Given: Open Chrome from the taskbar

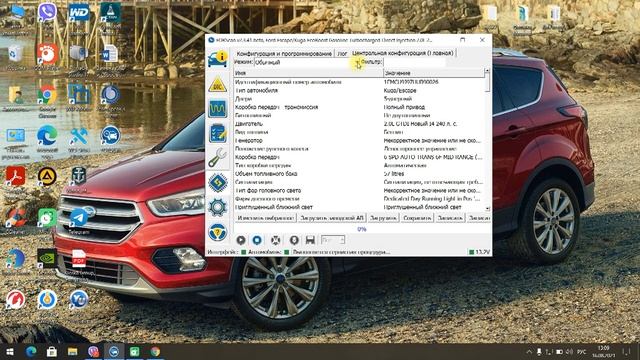Looking at the screenshot, I should pyautogui.click(x=155, y=351).
